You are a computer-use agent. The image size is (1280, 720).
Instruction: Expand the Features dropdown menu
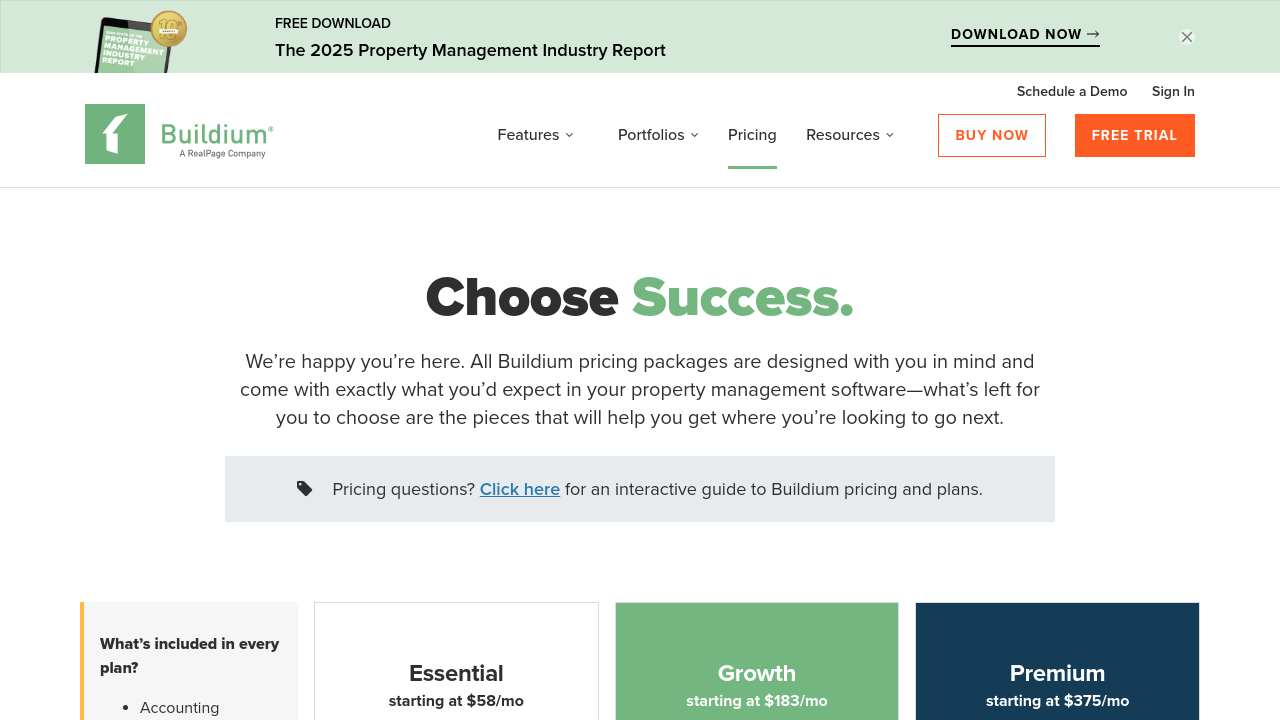point(535,135)
